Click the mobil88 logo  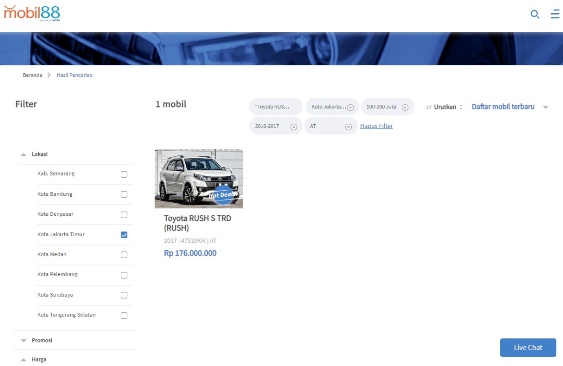pos(32,13)
